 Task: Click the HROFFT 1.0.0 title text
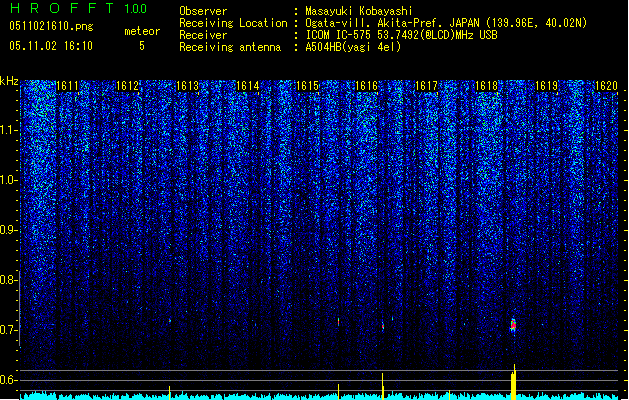79,8
